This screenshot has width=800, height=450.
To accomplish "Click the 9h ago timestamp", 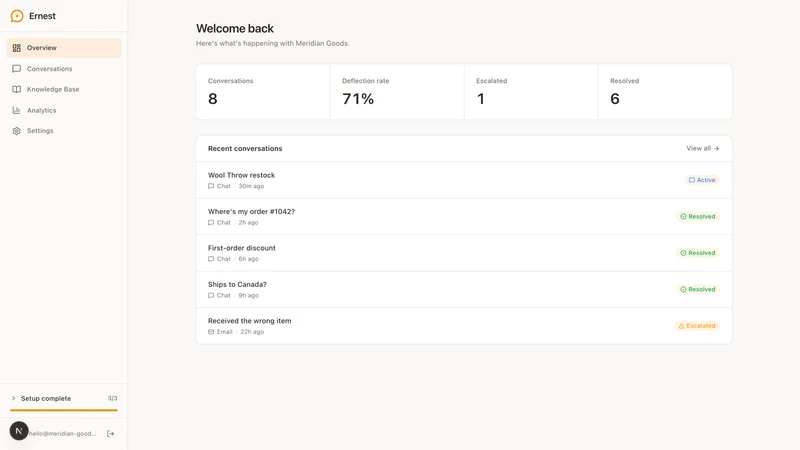I will (x=248, y=295).
